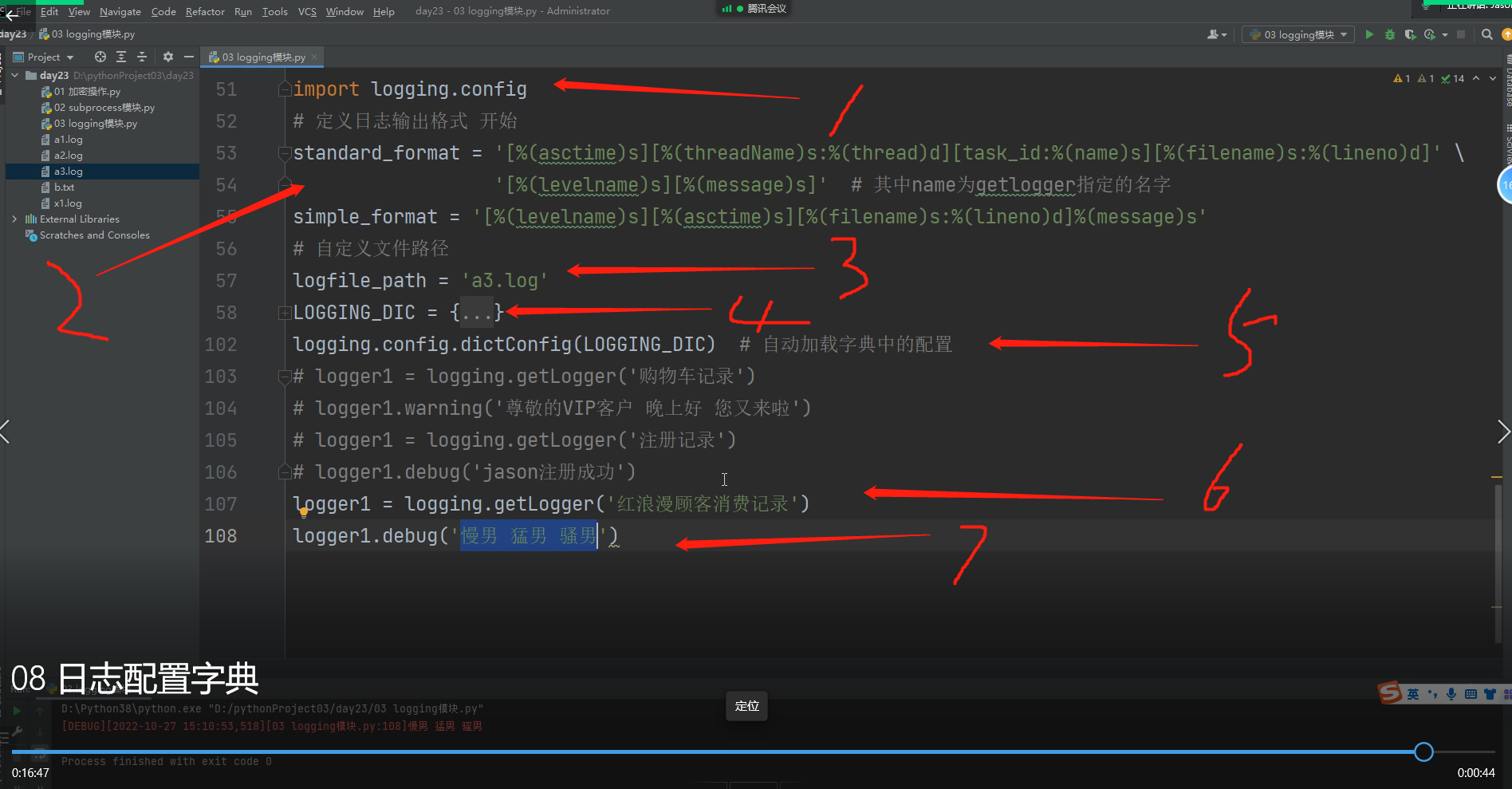The width and height of the screenshot is (1512, 789).
Task: Open the Refactor menu
Action: click(x=205, y=11)
